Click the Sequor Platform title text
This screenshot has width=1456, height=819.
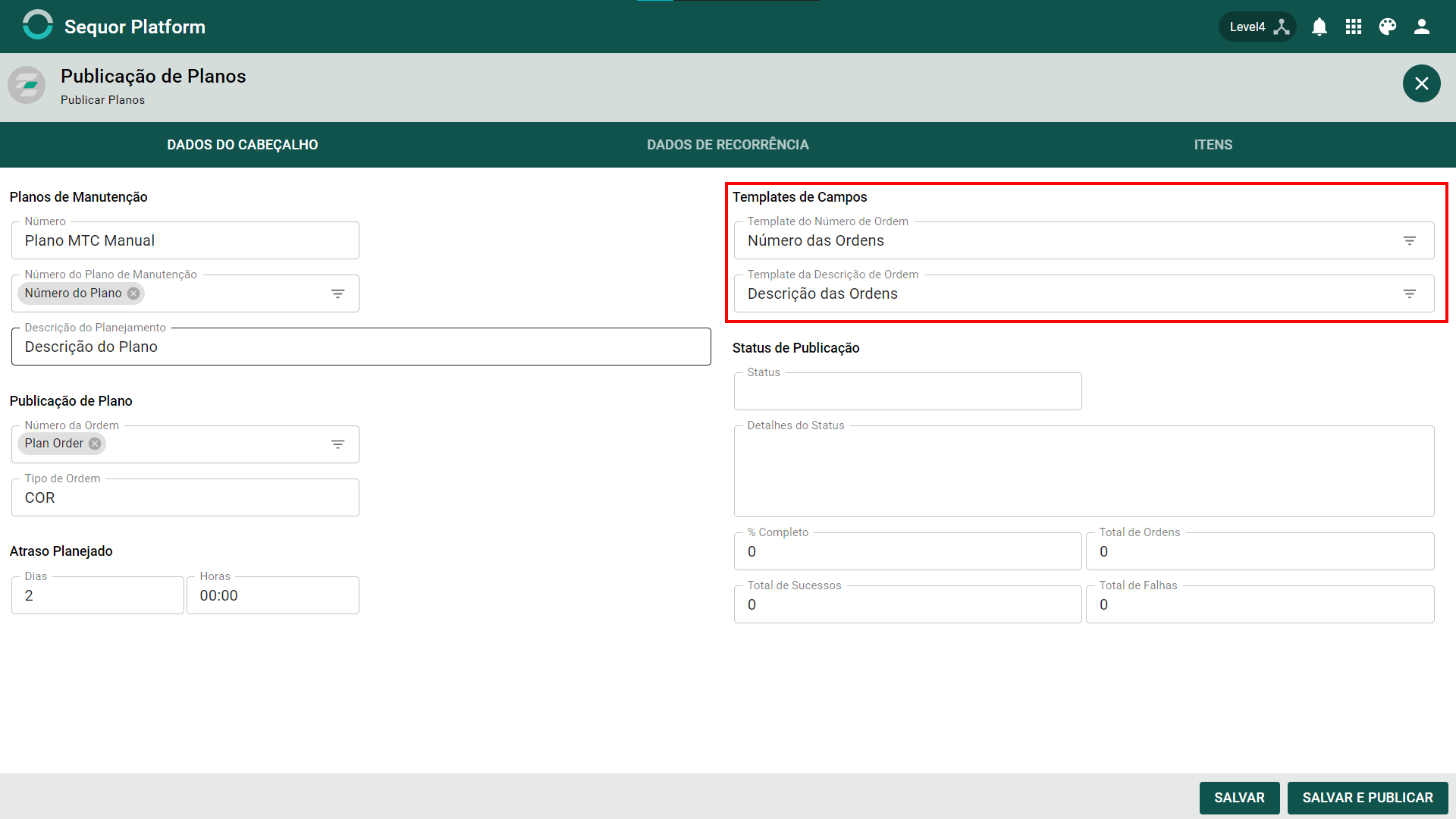(135, 27)
